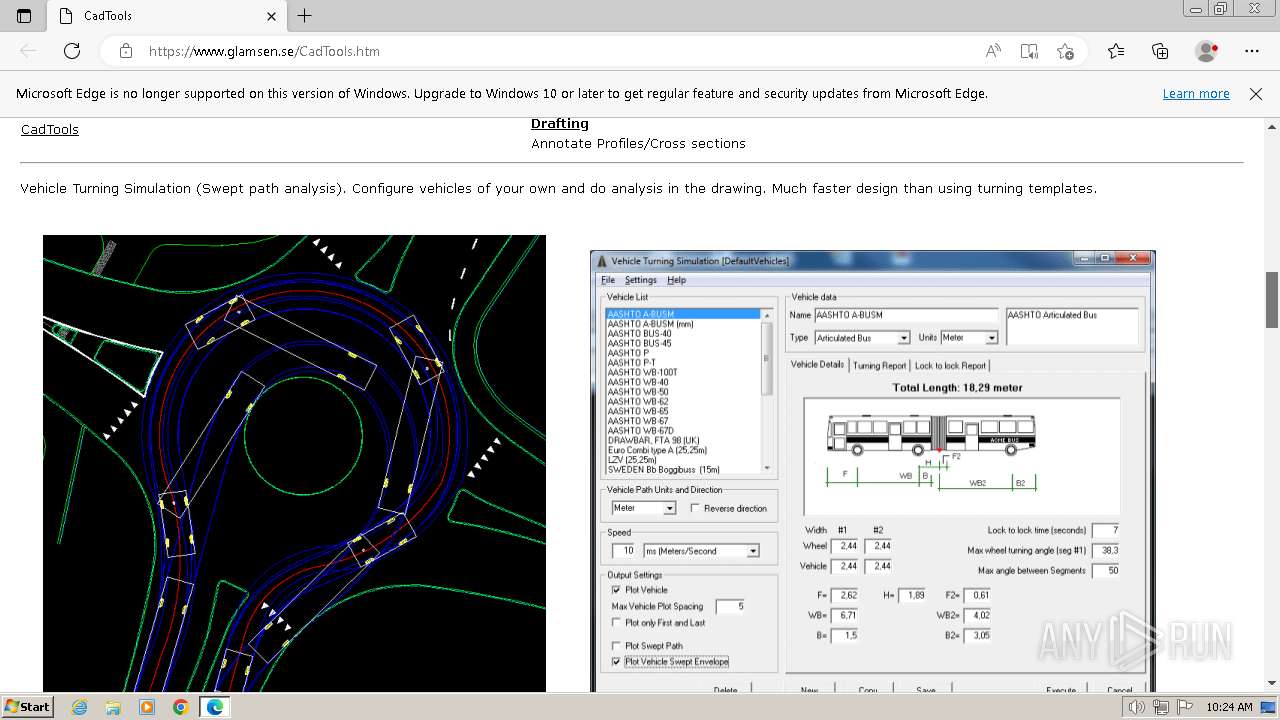Open the vehicle Type dropdown
Viewport: 1280px width, 720px height.
pyautogui.click(x=903, y=338)
